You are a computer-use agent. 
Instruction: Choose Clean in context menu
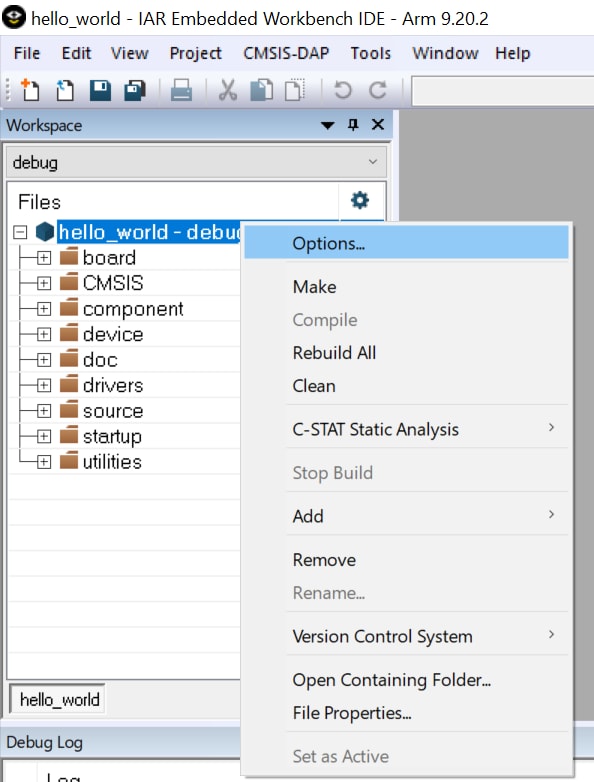click(406, 386)
